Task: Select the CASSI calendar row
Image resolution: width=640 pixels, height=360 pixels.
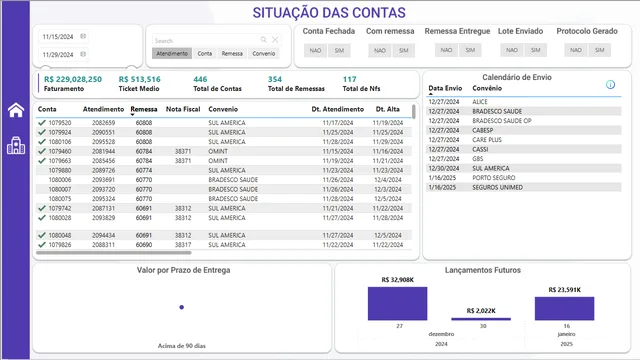Action: [524, 149]
